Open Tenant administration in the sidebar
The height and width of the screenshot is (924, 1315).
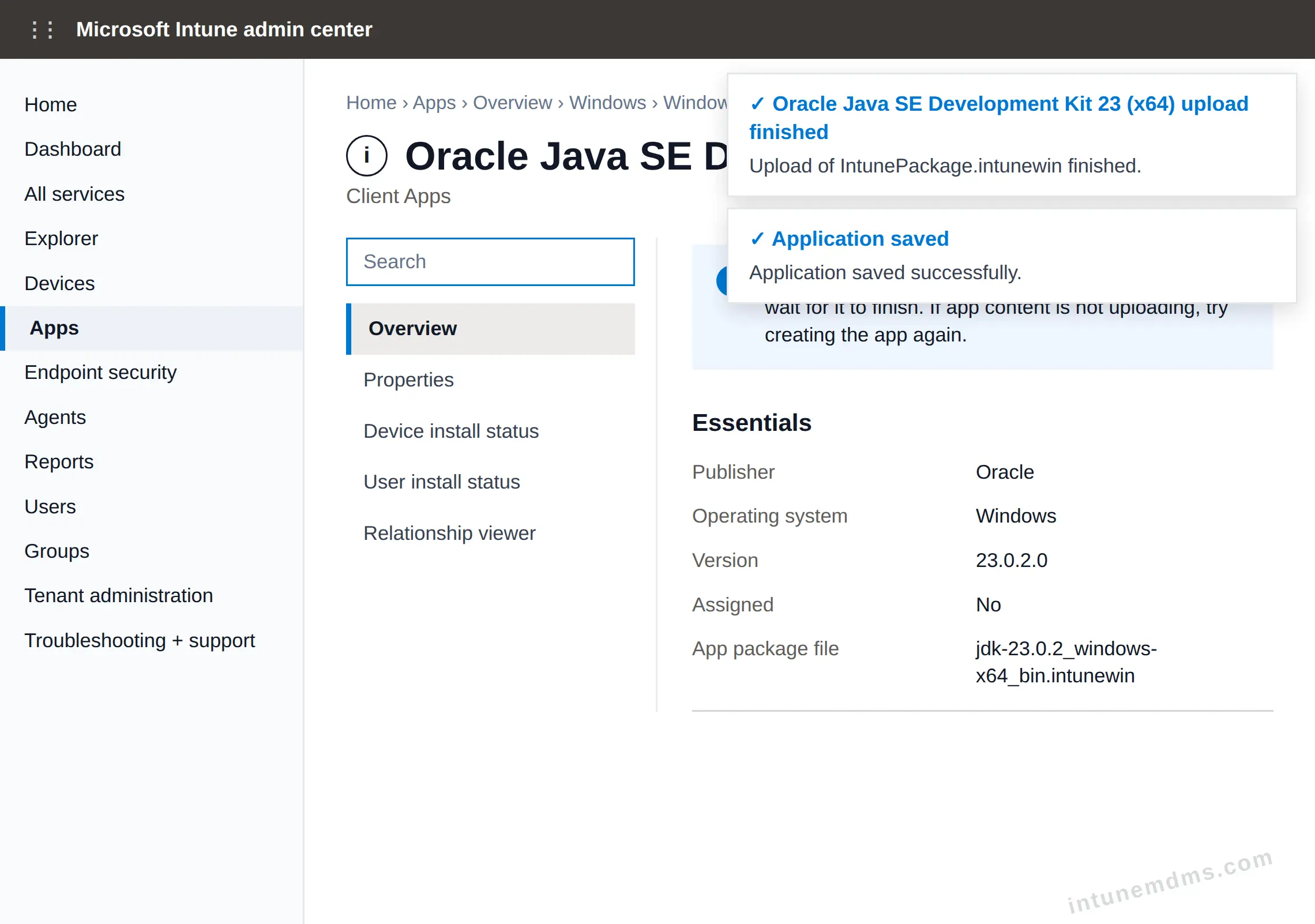(x=119, y=596)
